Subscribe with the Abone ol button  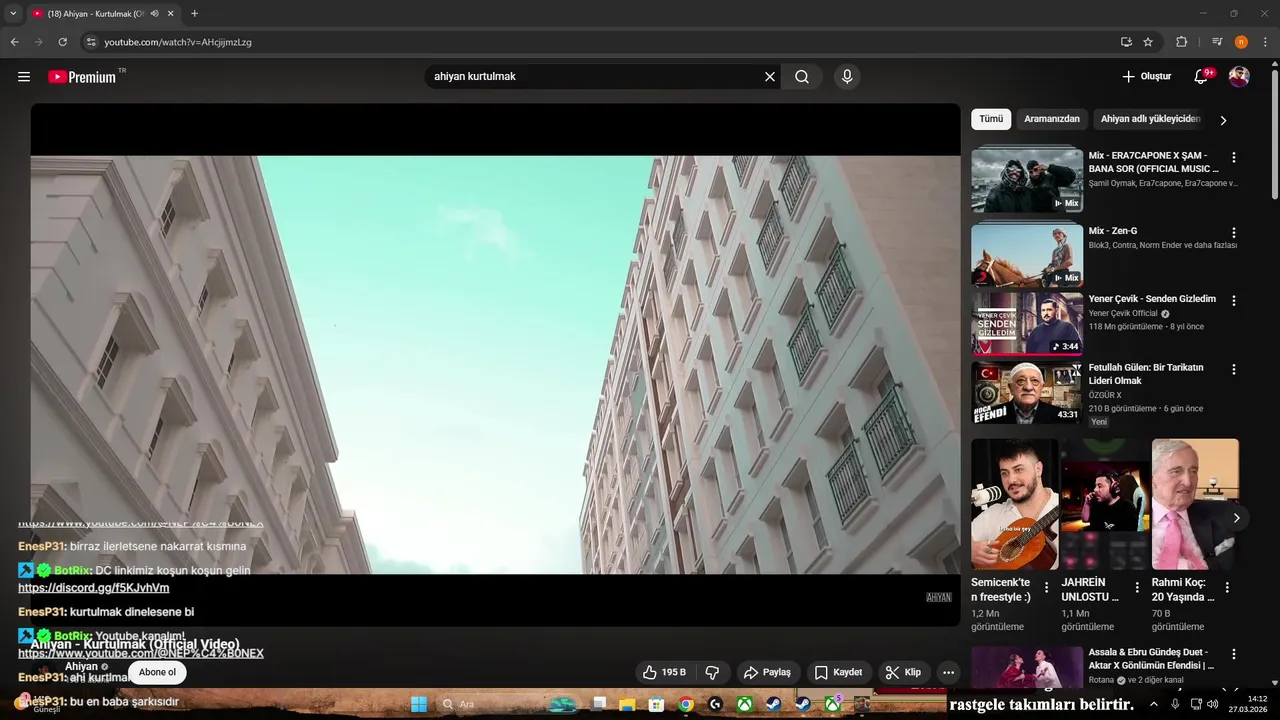(157, 673)
